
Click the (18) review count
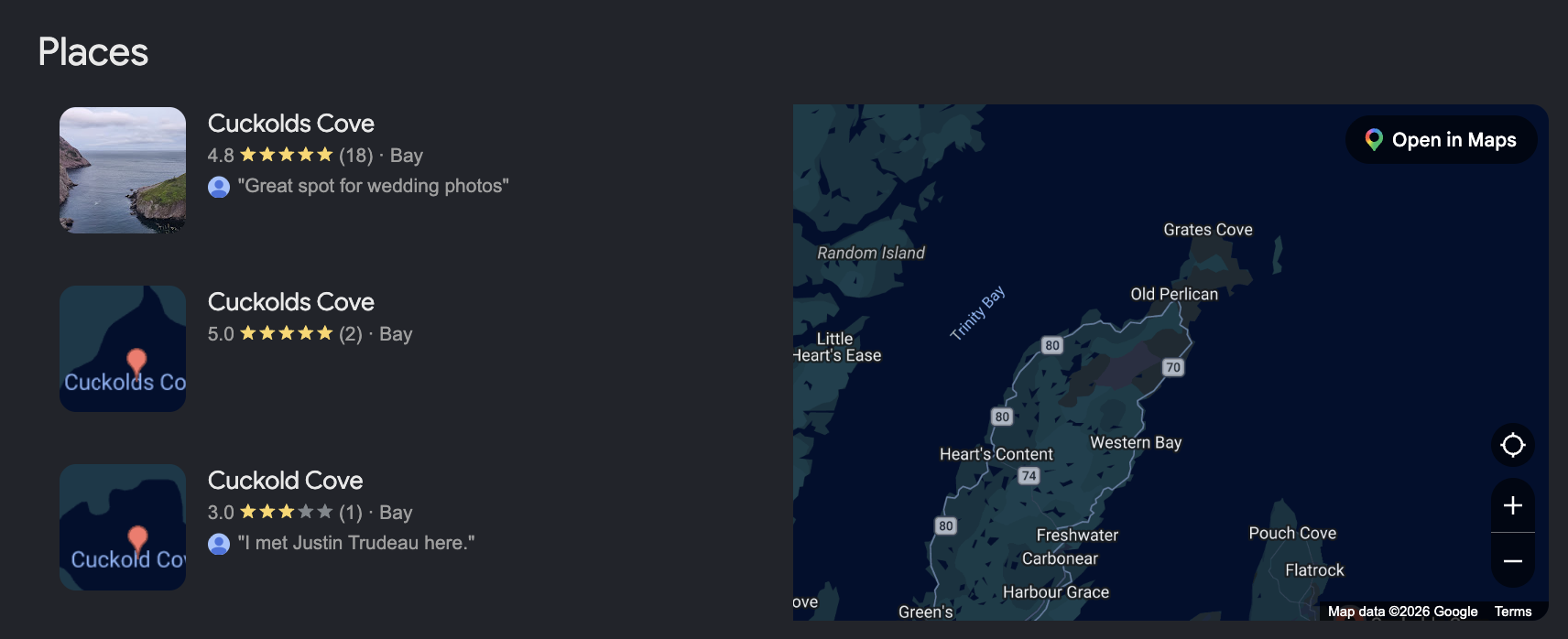pos(355,156)
